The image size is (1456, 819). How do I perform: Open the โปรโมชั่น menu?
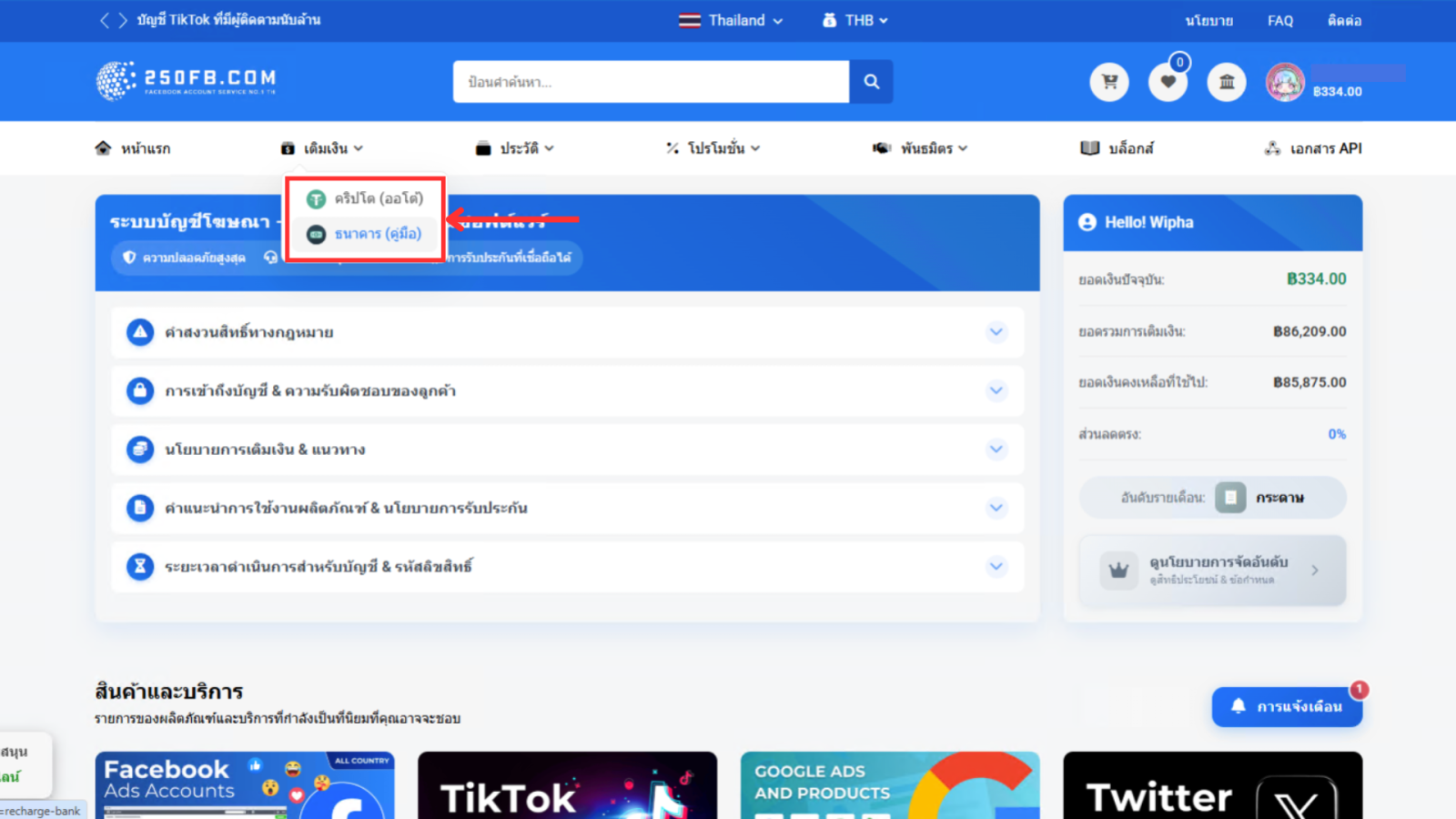pyautogui.click(x=713, y=148)
